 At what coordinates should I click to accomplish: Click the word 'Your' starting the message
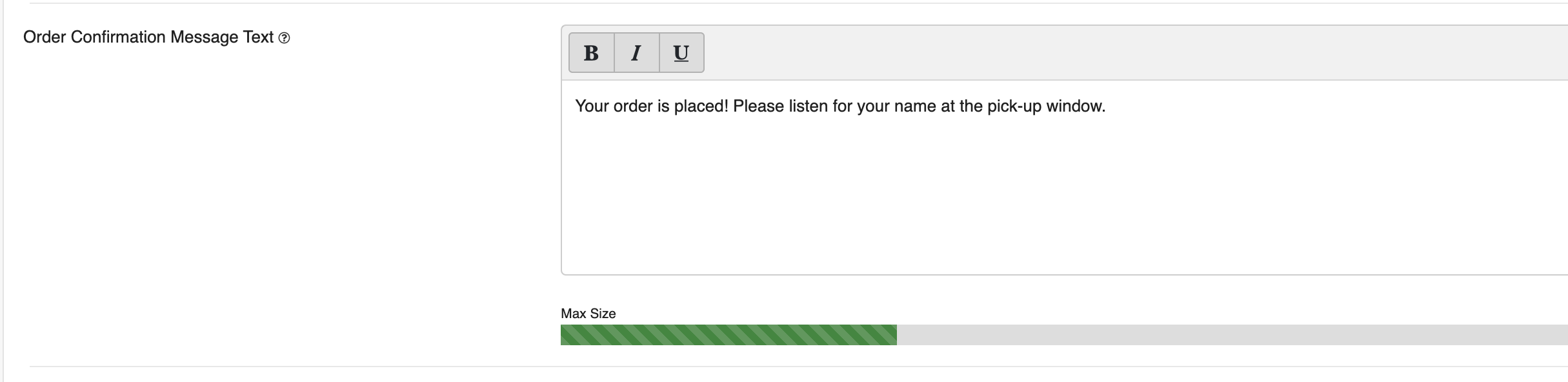(x=592, y=106)
